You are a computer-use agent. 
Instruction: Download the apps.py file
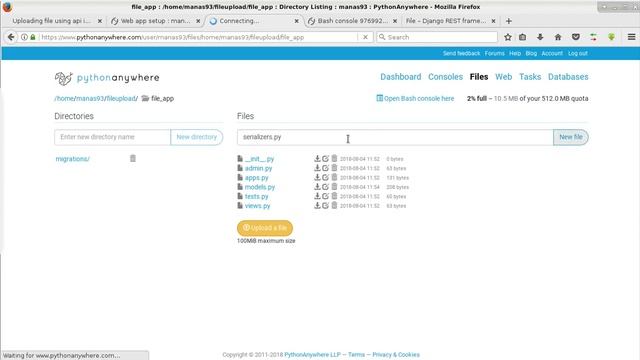point(317,177)
